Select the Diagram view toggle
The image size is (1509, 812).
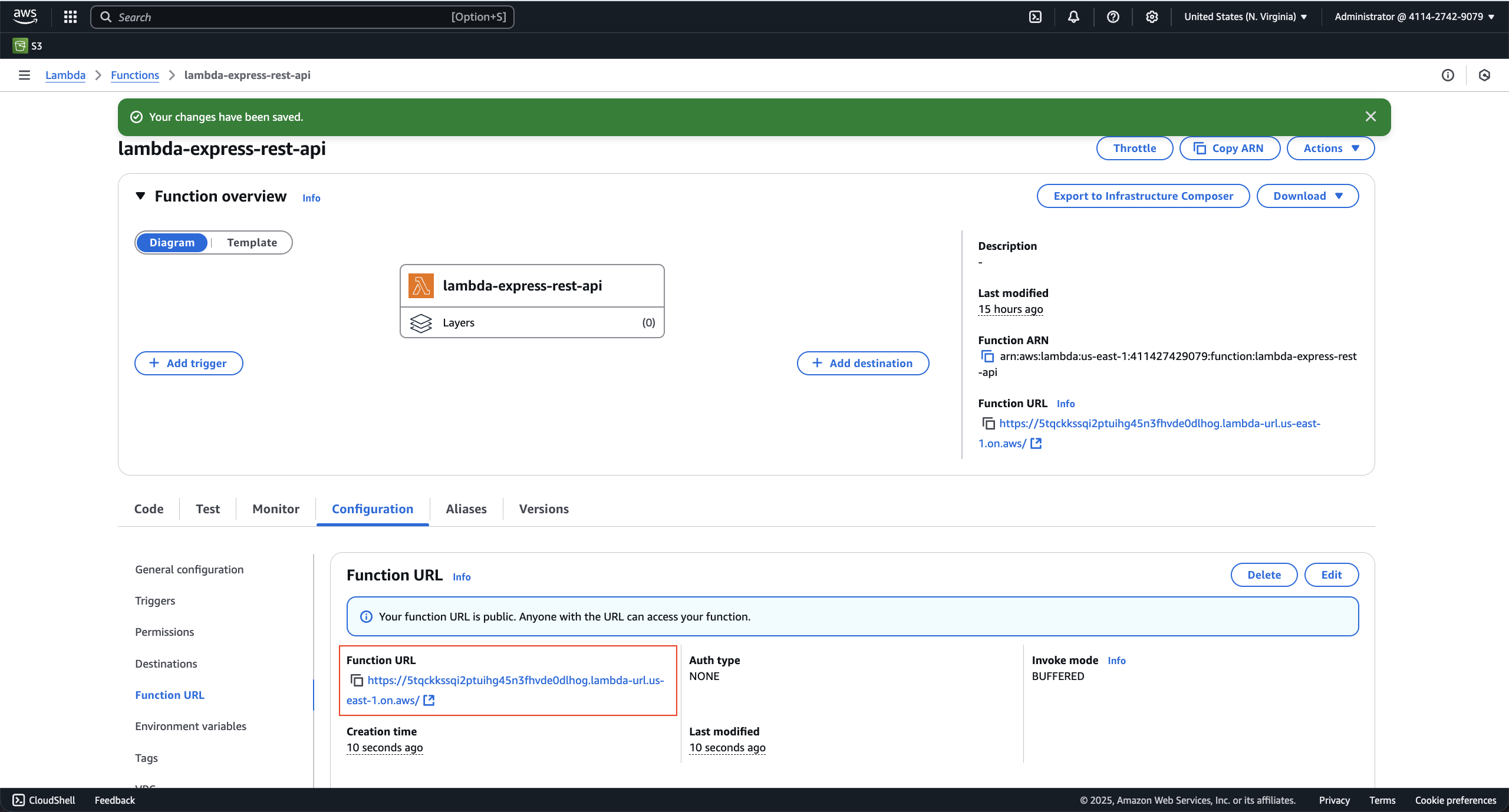172,242
